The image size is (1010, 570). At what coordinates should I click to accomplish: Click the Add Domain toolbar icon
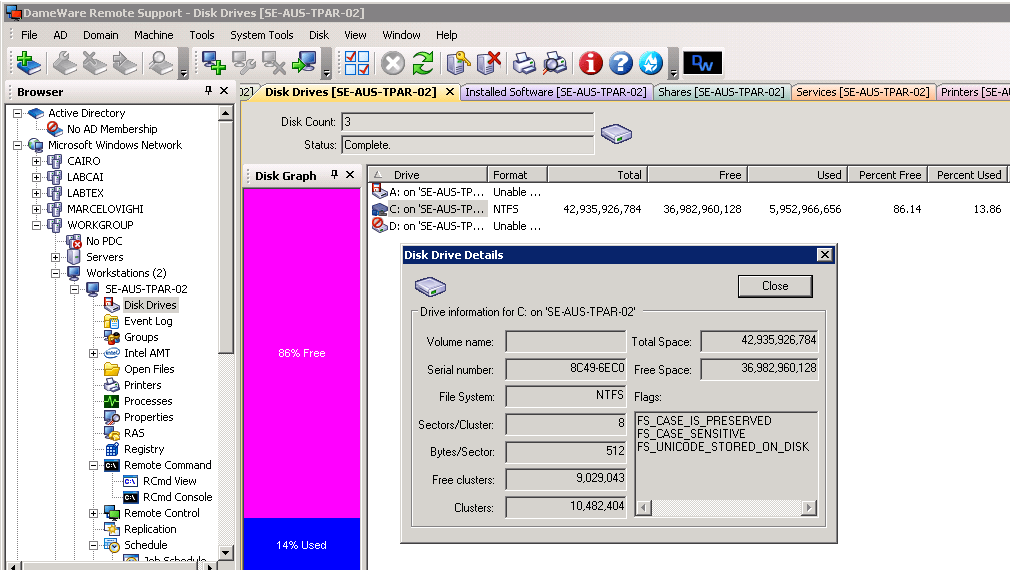tap(28, 62)
